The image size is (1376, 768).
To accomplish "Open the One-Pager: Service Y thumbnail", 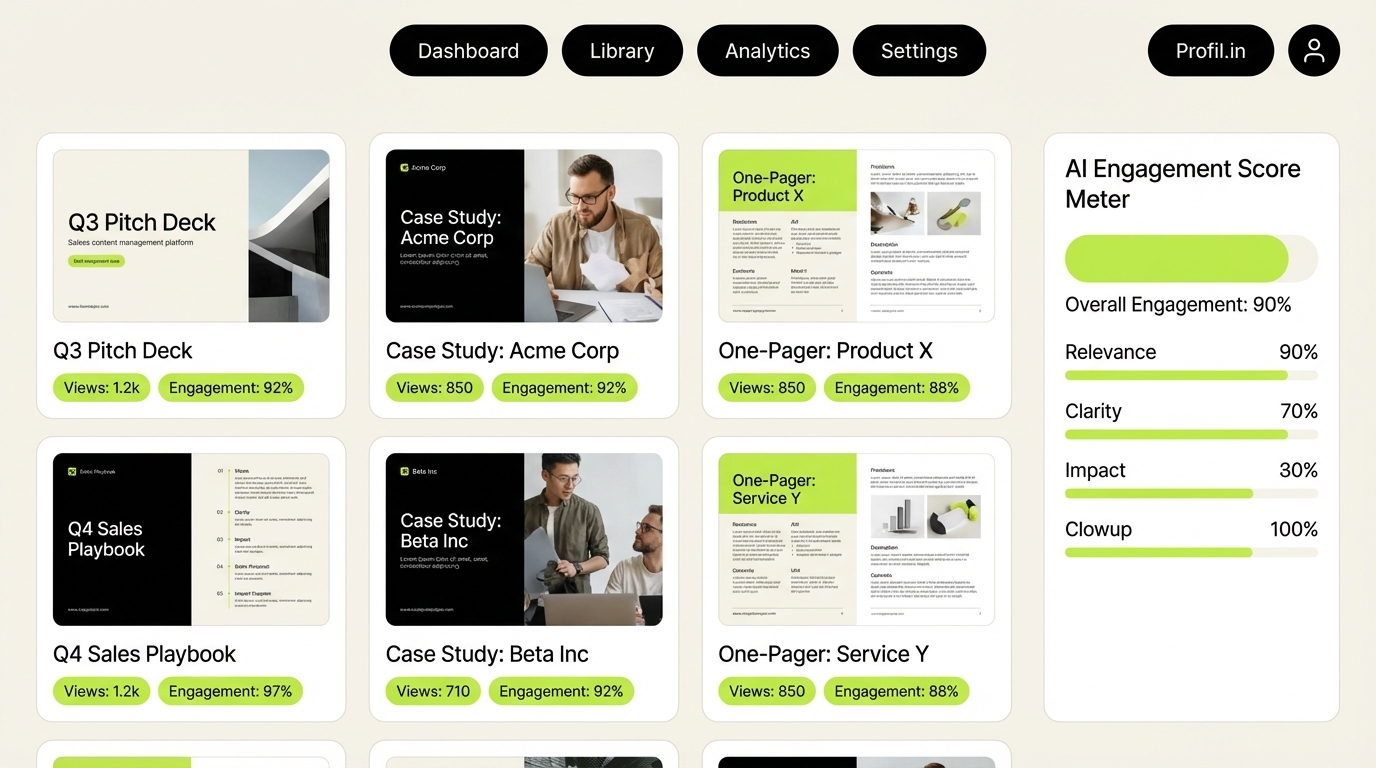I will coord(856,538).
